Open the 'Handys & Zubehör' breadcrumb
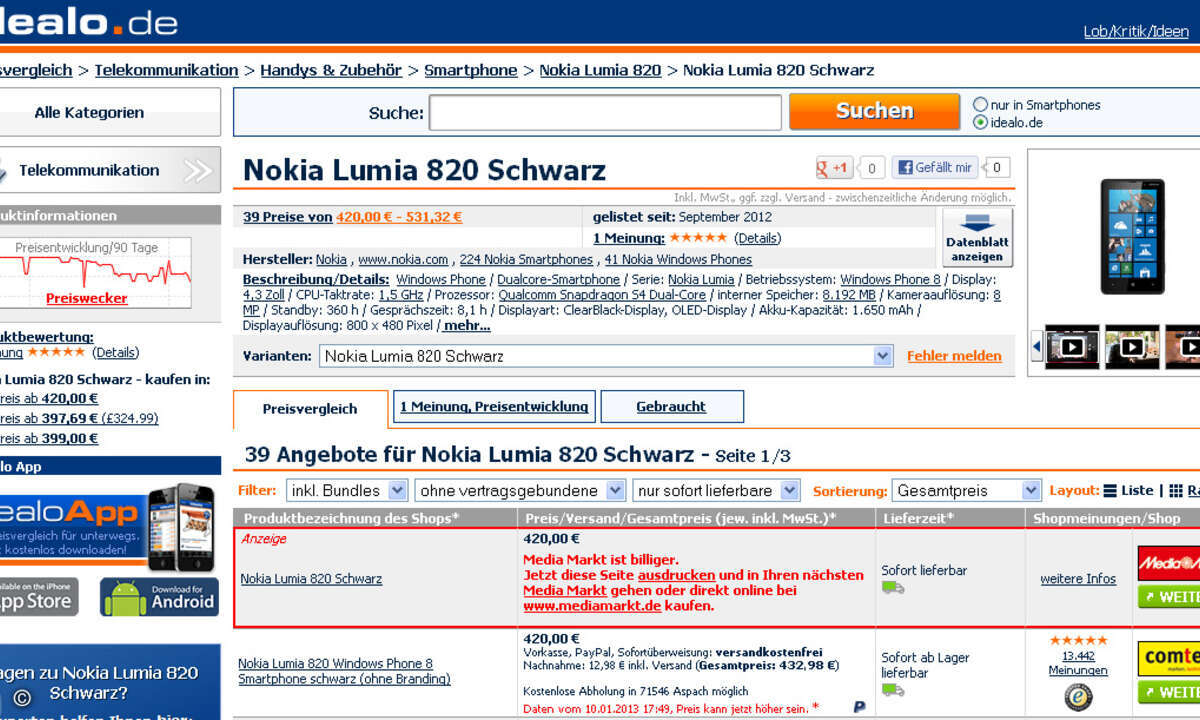Viewport: 1200px width, 720px height. pos(331,70)
